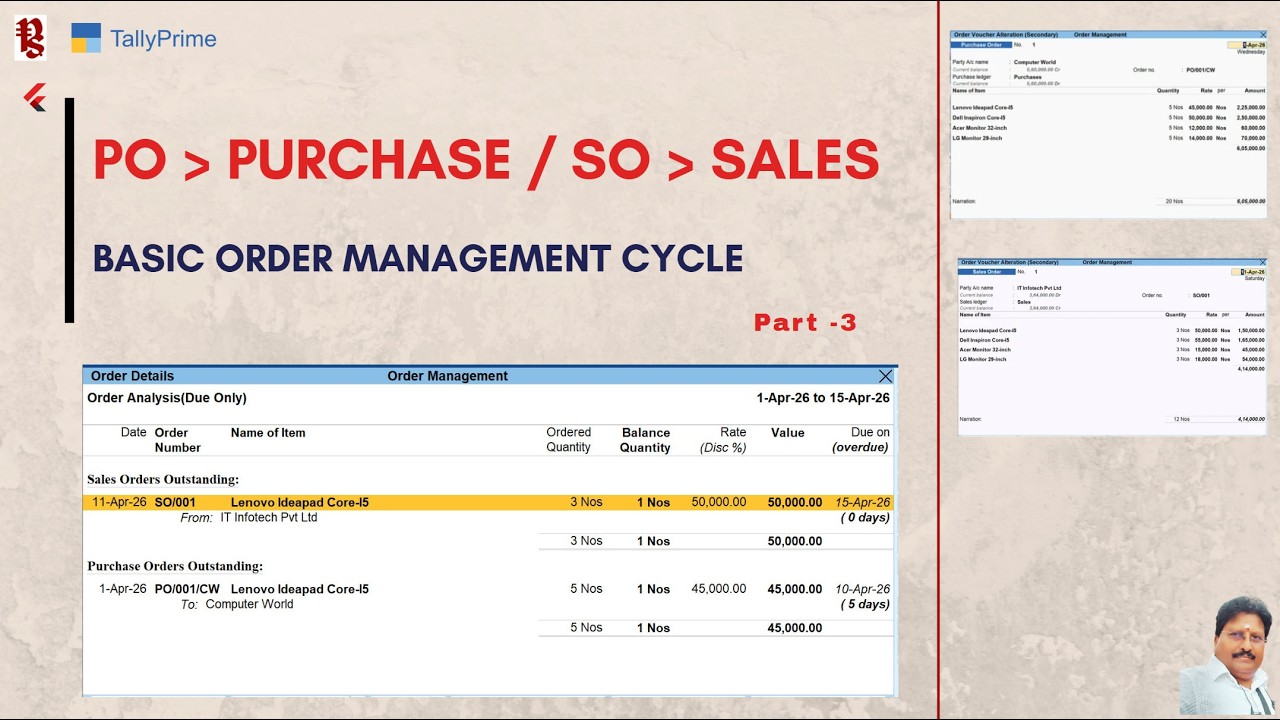Click the bold value 50,000.00 in SO/001 row

pyautogui.click(x=795, y=502)
